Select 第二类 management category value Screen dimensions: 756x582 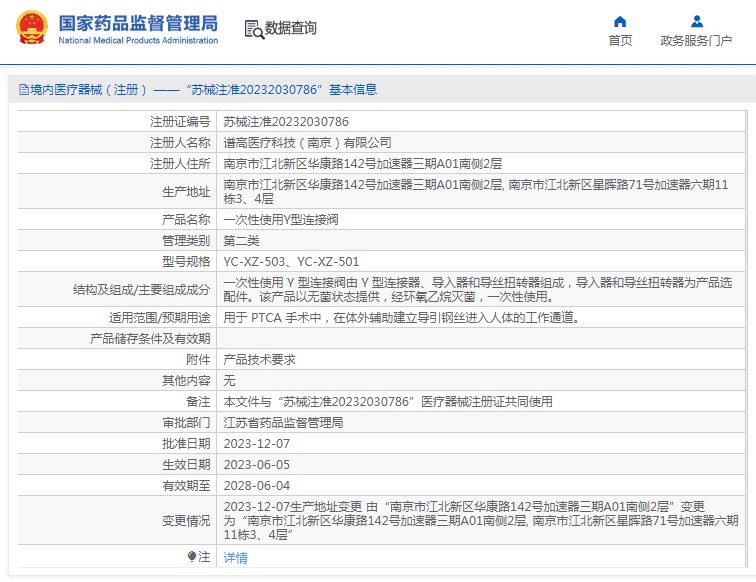click(241, 241)
